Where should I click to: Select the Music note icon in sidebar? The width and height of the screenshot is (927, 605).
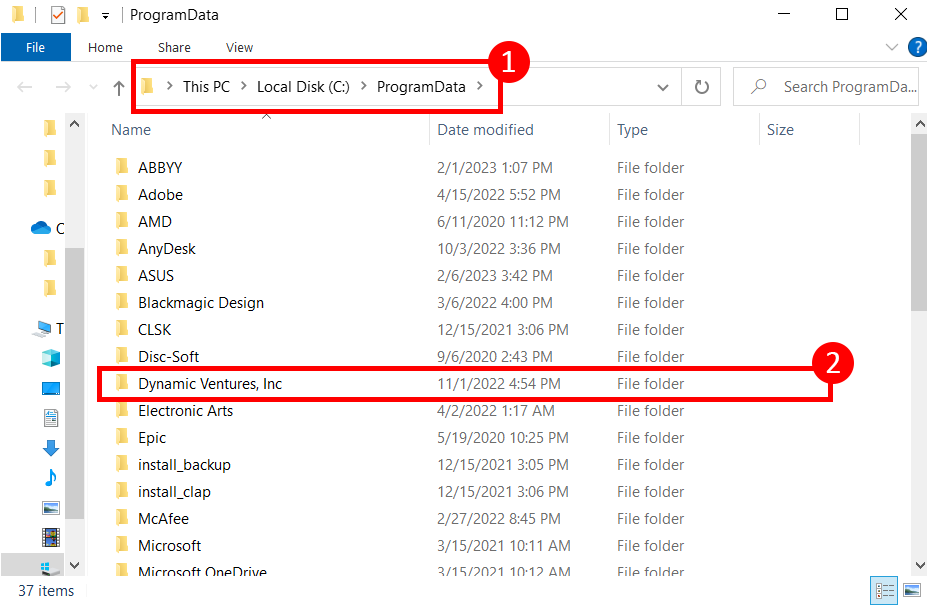pos(50,478)
